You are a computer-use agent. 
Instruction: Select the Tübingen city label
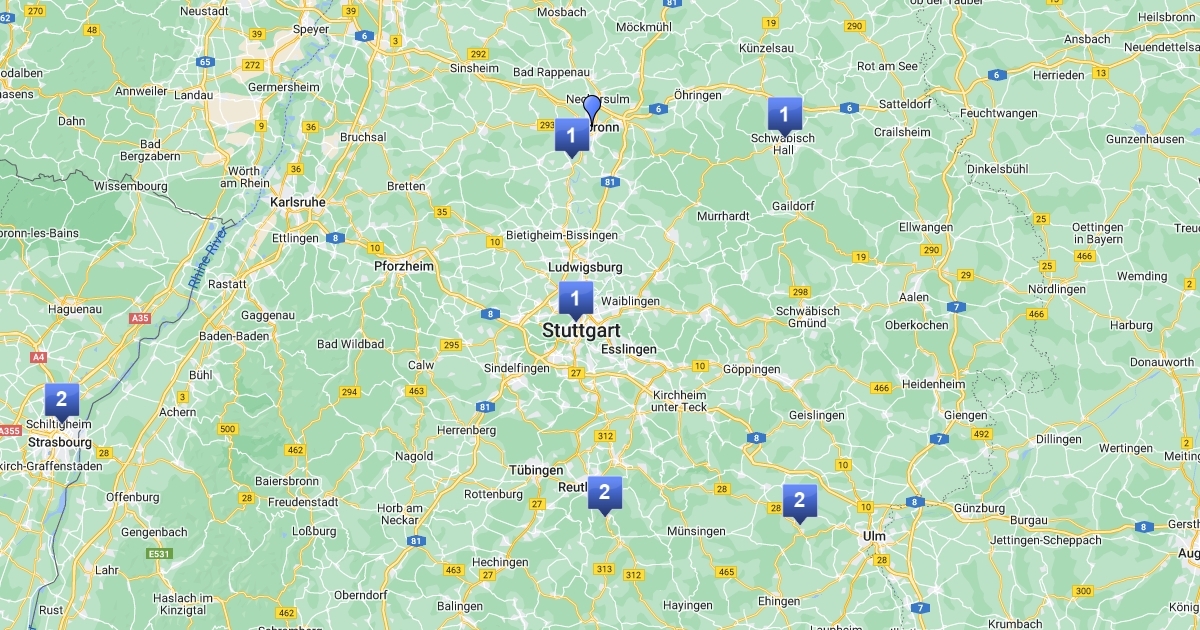[x=536, y=470]
